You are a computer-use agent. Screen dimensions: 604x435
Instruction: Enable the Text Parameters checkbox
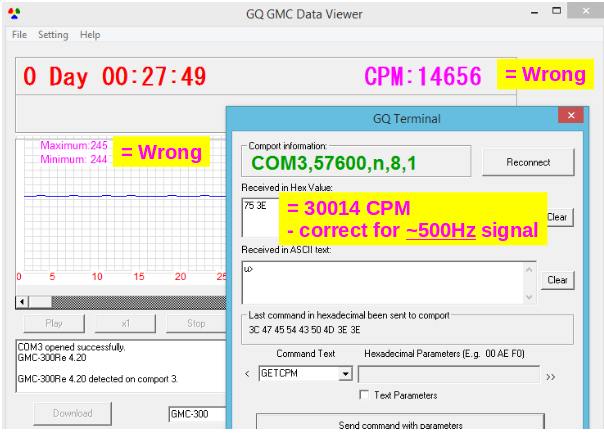point(364,395)
